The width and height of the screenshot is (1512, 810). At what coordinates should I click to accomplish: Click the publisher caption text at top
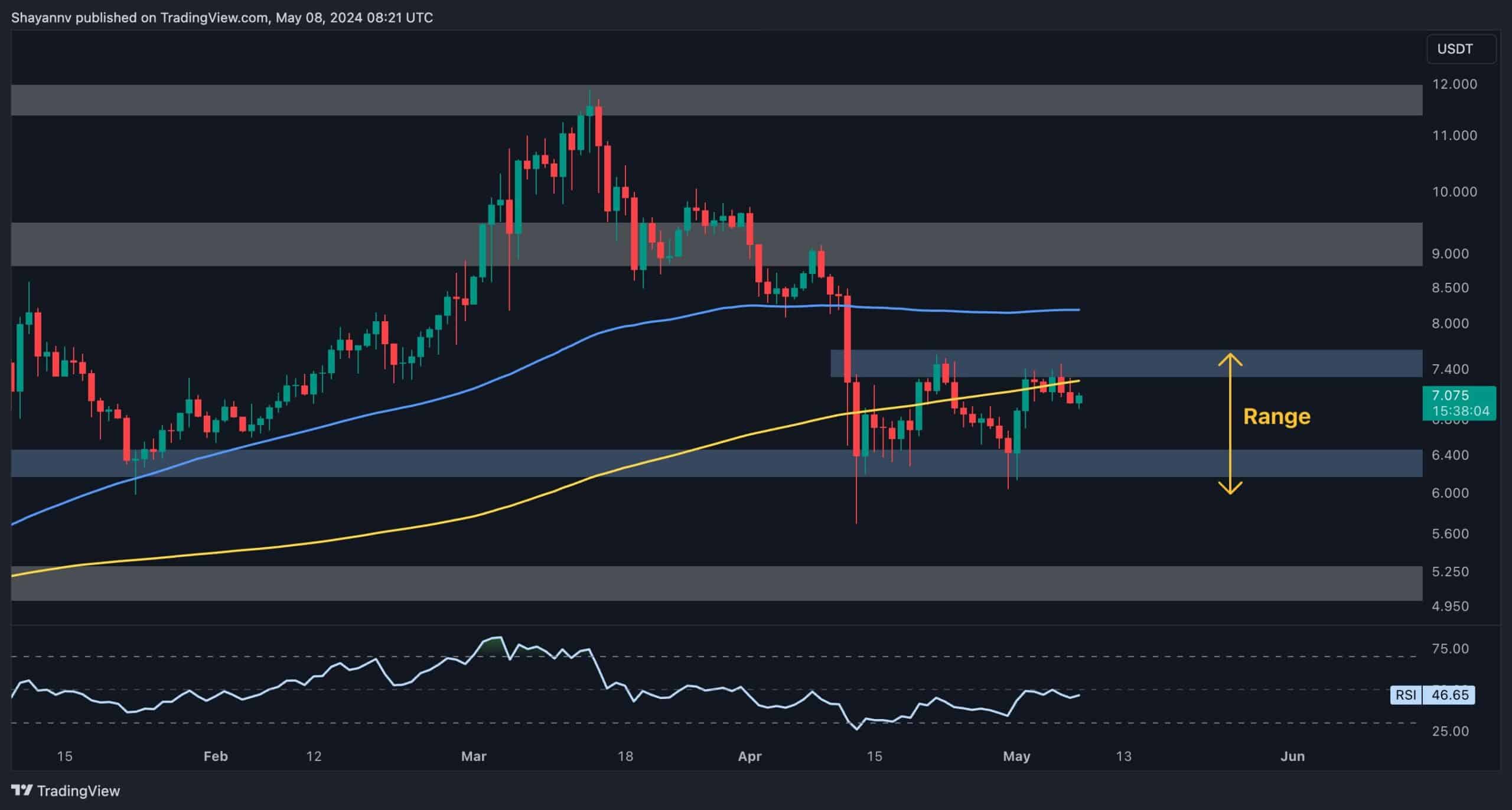tap(222, 18)
